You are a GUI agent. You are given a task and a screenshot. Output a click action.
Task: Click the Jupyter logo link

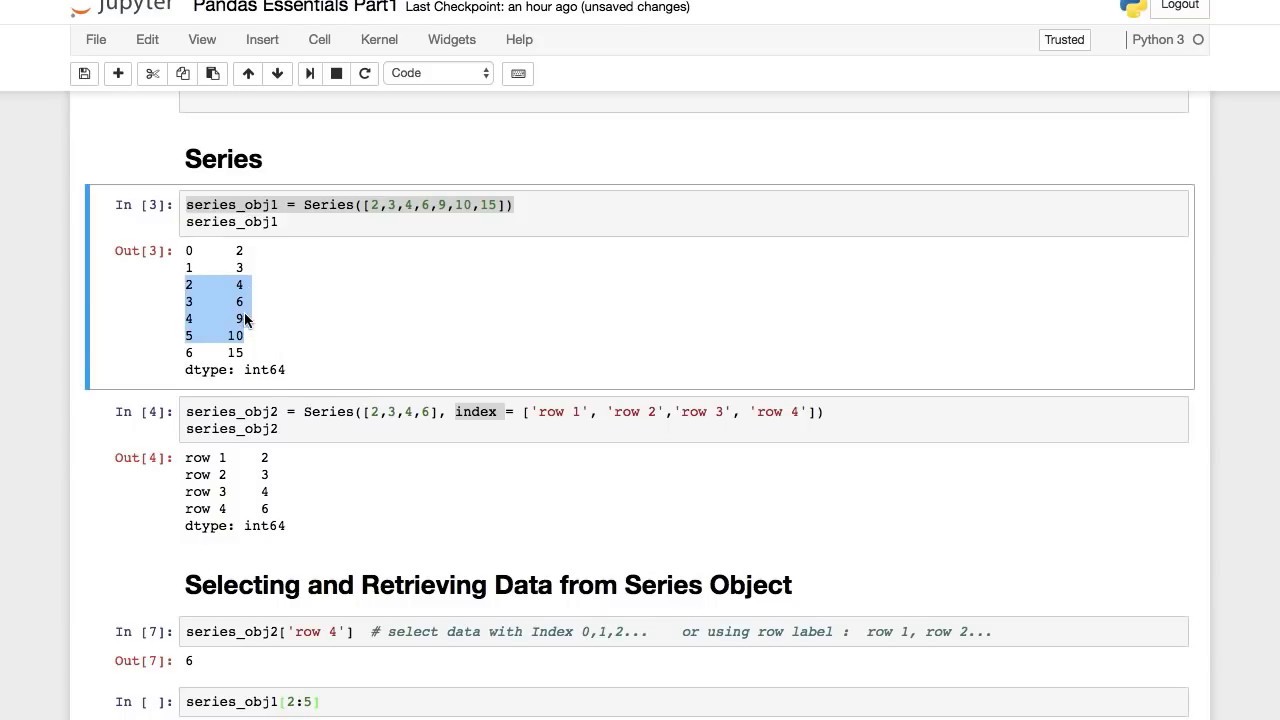(x=122, y=7)
